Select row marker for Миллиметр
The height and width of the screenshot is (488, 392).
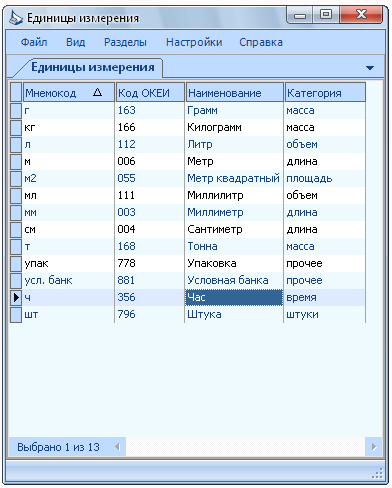16,212
